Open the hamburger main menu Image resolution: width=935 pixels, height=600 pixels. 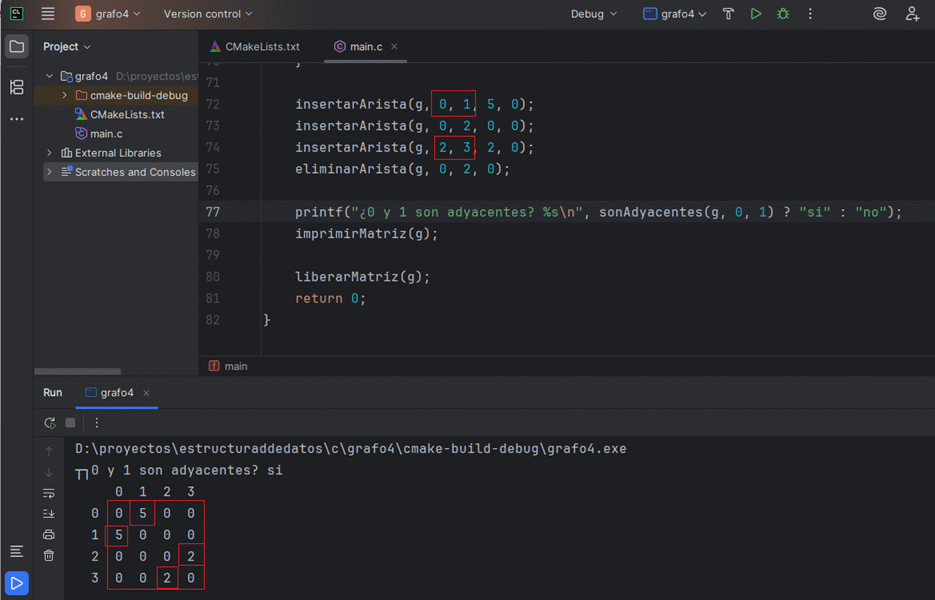click(48, 14)
